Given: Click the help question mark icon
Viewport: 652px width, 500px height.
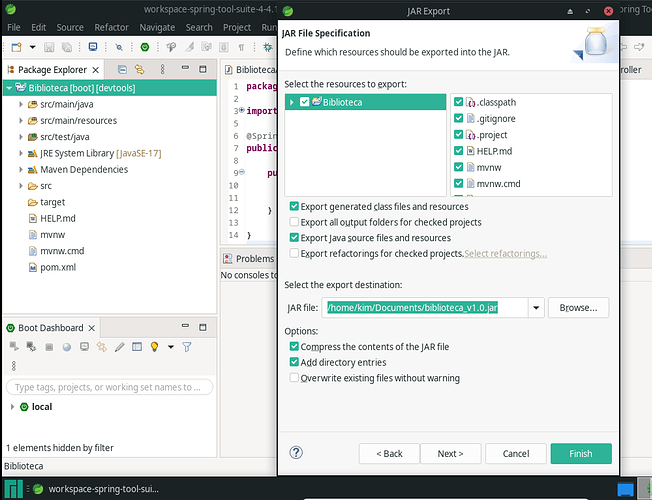Looking at the screenshot, I should coord(296,452).
